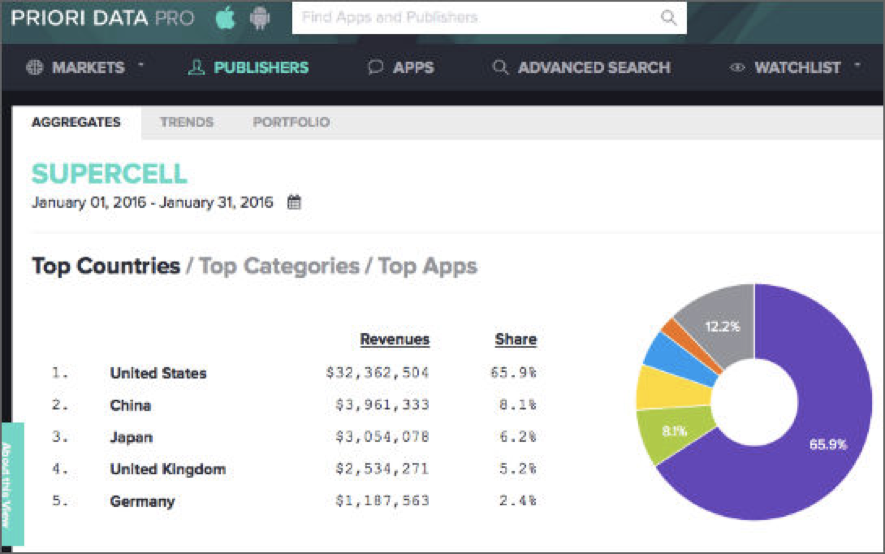Screen dimensions: 885x554
Task: Switch to the Aggregates tab
Action: tap(76, 122)
